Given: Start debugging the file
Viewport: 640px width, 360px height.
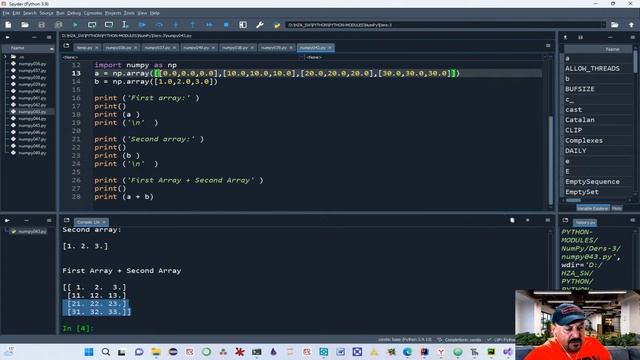Looking at the screenshot, I should (142, 25).
